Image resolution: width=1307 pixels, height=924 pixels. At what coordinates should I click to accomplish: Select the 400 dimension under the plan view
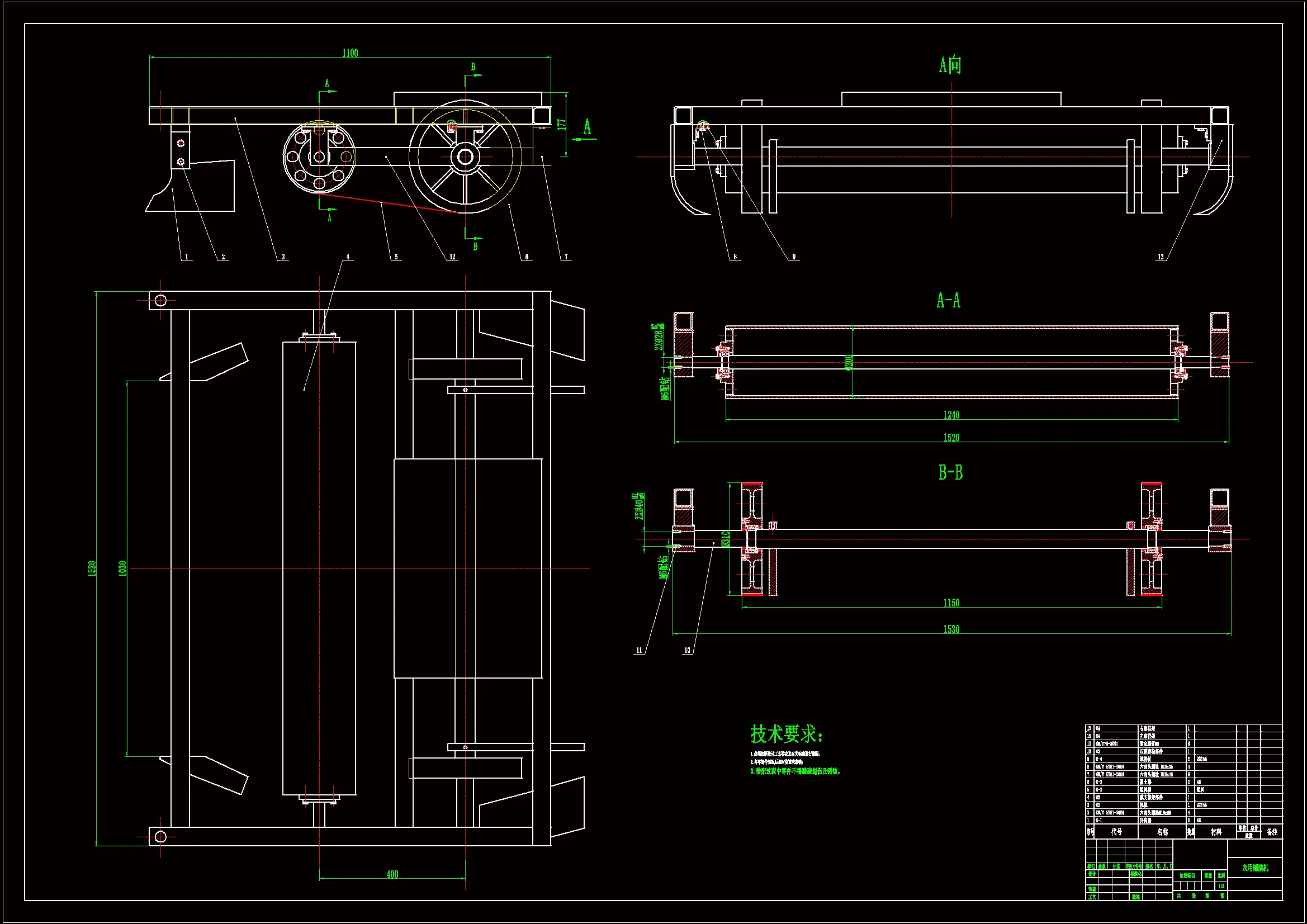point(392,874)
